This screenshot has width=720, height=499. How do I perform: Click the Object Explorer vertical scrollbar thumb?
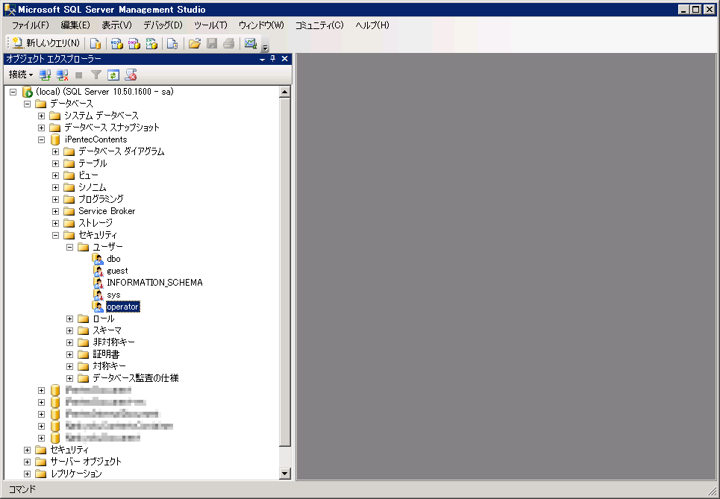click(285, 272)
